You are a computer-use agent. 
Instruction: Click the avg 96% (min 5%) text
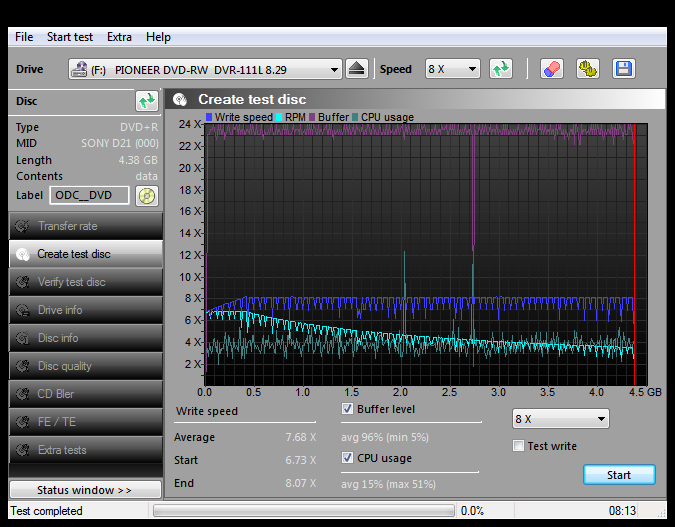(x=385, y=437)
